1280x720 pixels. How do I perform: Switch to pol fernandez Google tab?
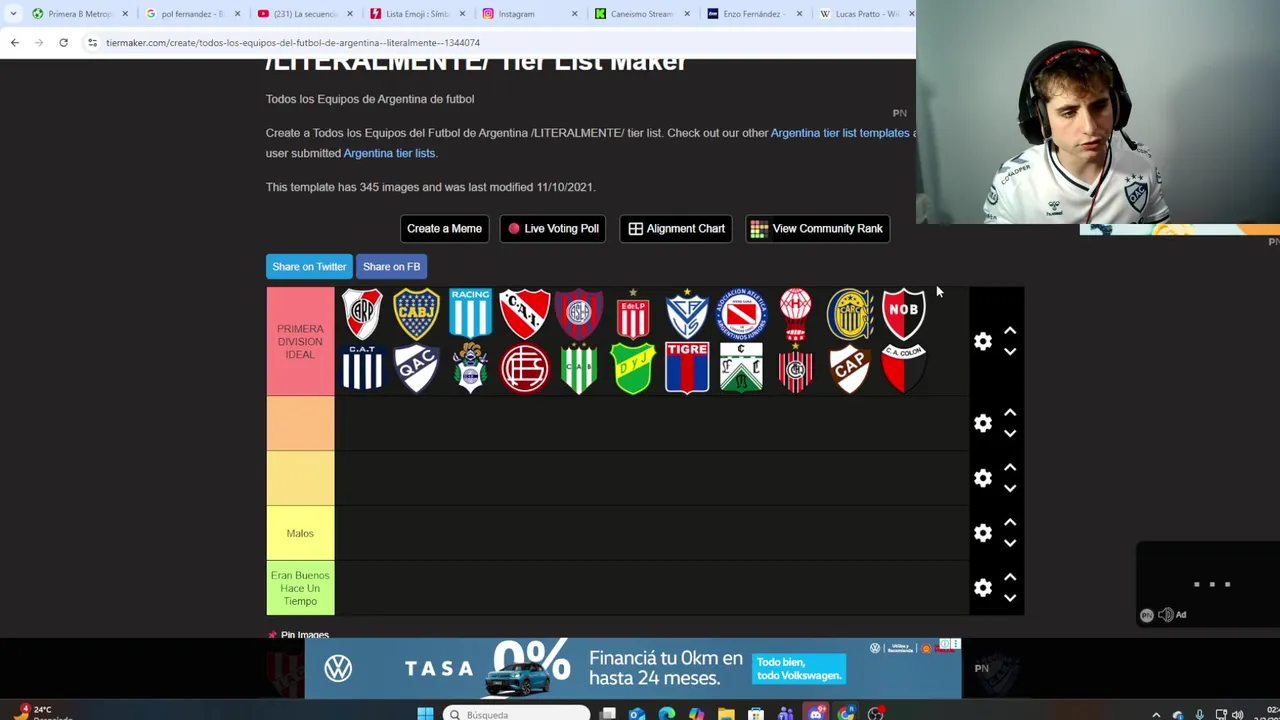[x=191, y=14]
